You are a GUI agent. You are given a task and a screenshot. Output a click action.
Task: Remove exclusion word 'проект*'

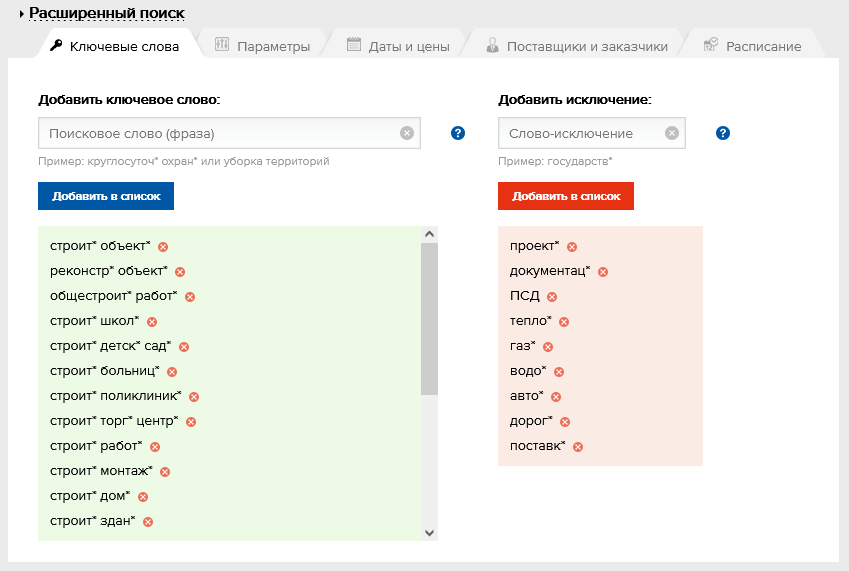(x=572, y=246)
